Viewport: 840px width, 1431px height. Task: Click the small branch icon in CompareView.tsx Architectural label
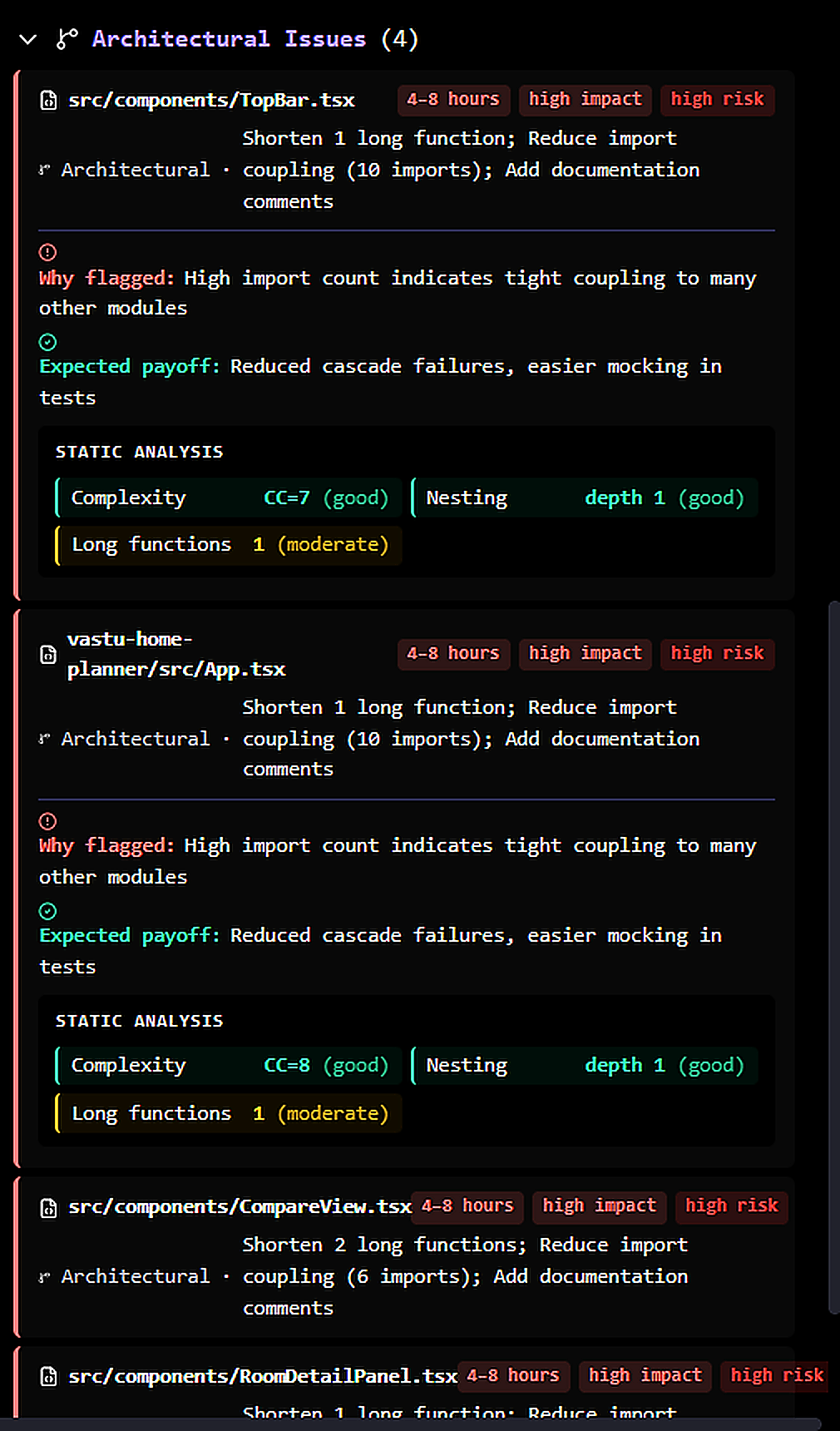(45, 1277)
